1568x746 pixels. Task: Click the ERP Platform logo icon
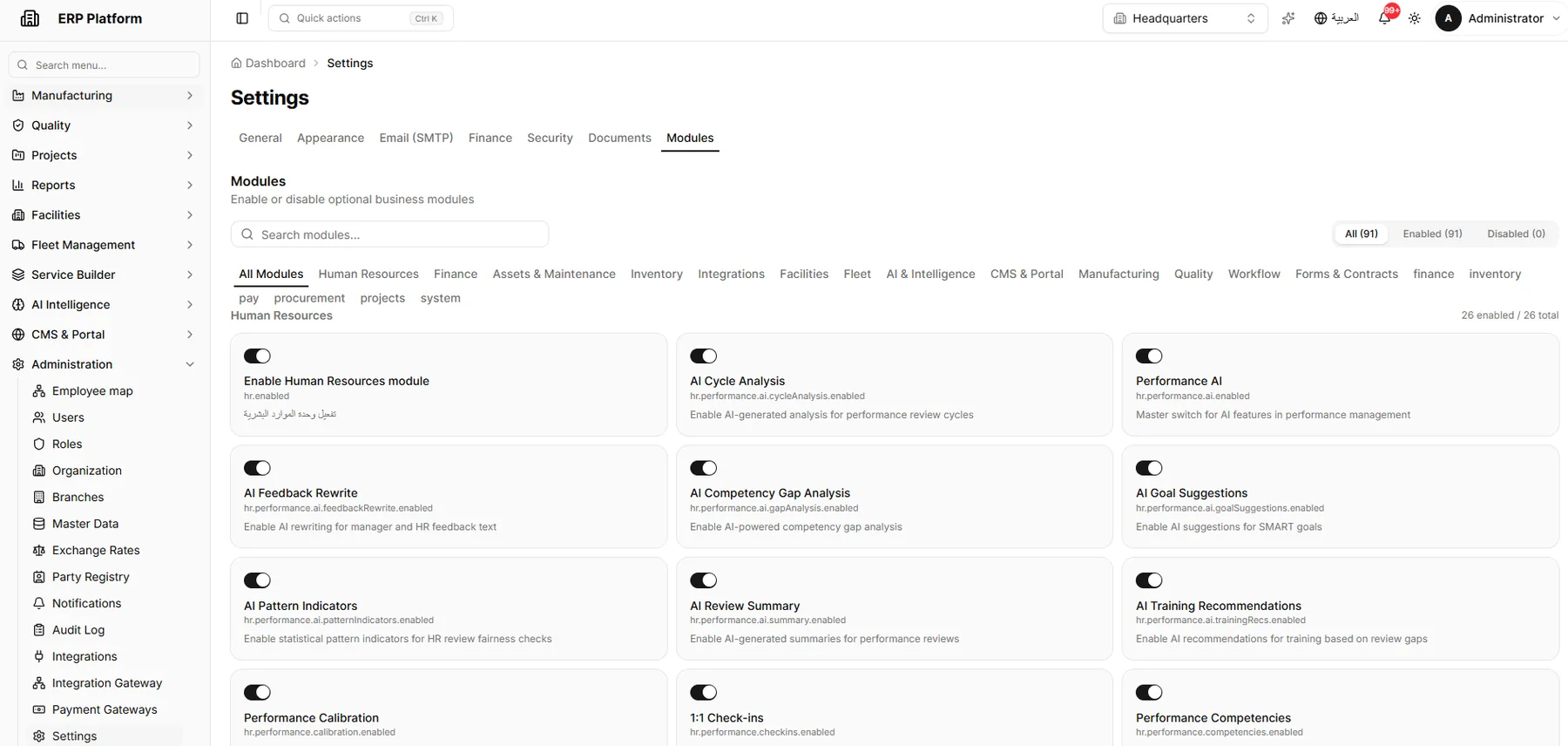(30, 18)
